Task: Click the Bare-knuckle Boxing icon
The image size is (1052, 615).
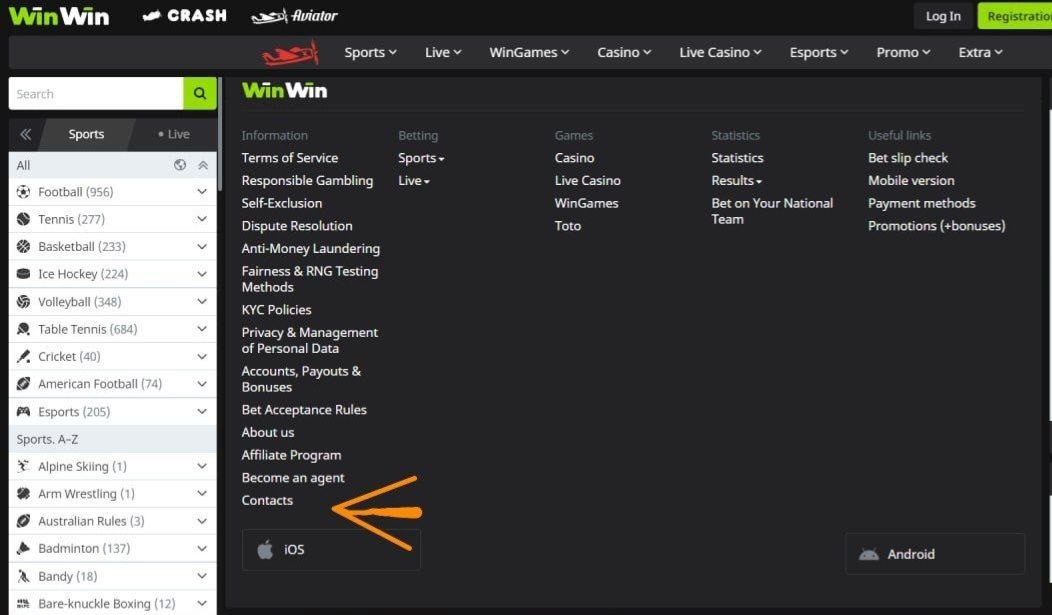Action: click(23, 604)
